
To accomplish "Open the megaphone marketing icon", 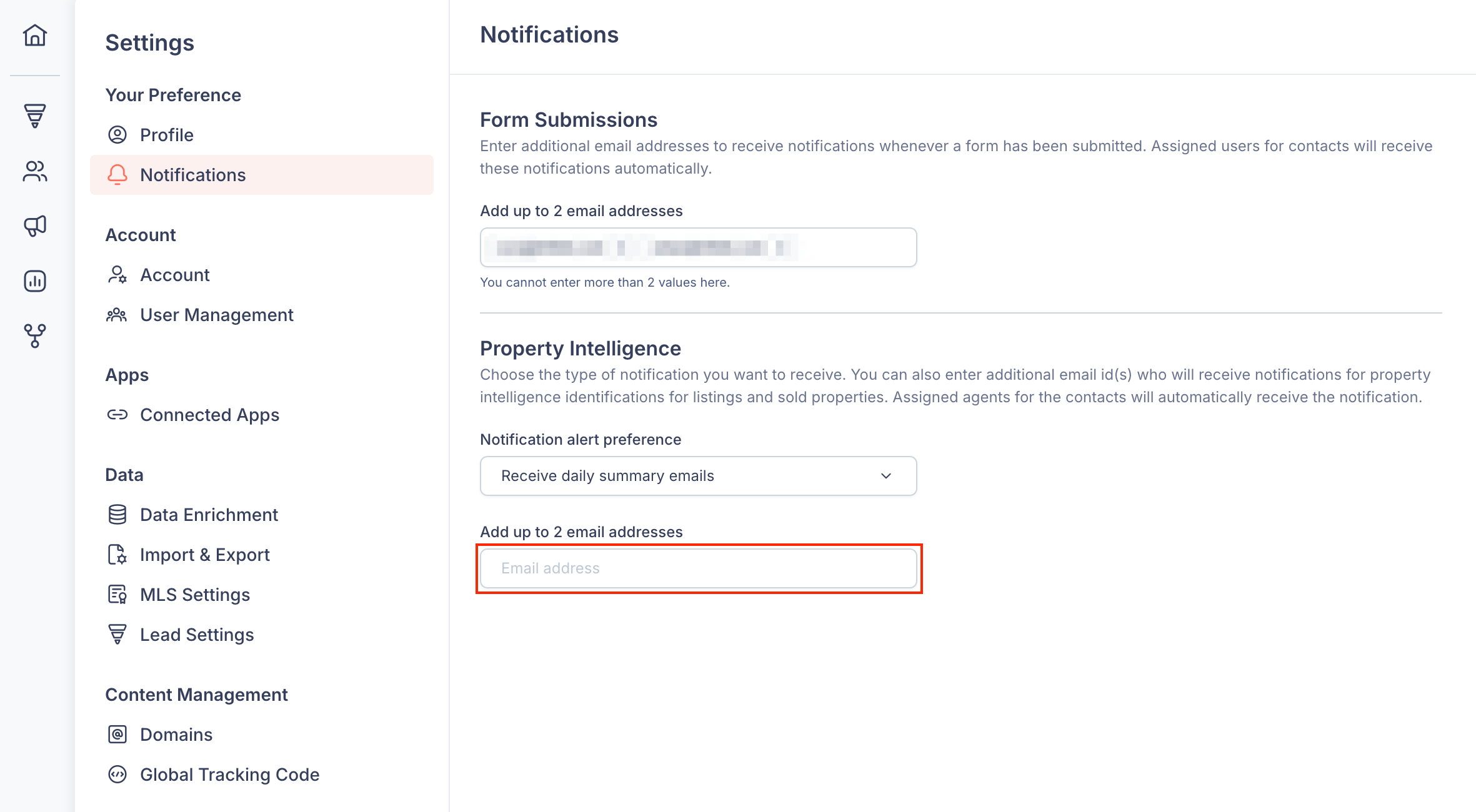I will [35, 226].
